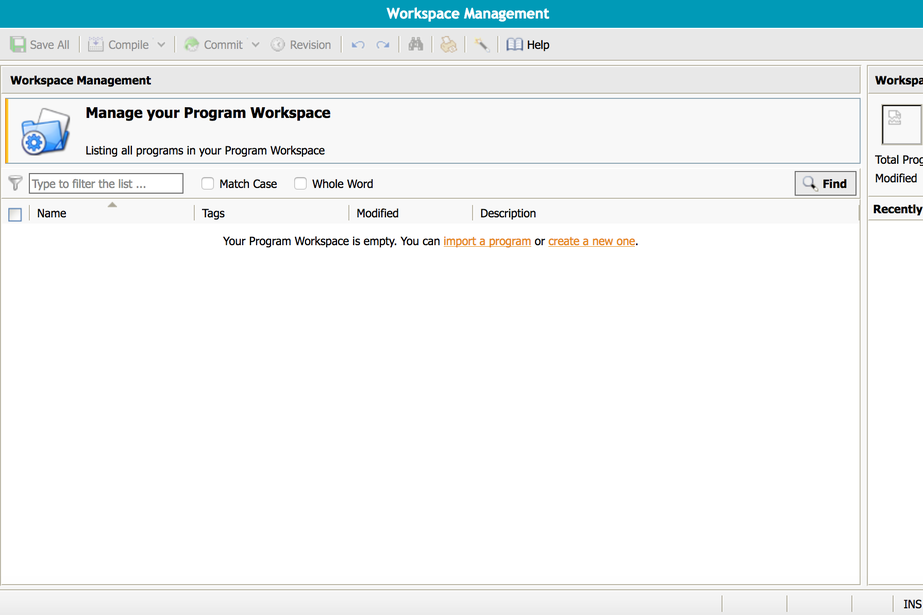Viewport: 923px width, 615px height.
Task: Open Help from the toolbar
Action: pyautogui.click(x=528, y=45)
